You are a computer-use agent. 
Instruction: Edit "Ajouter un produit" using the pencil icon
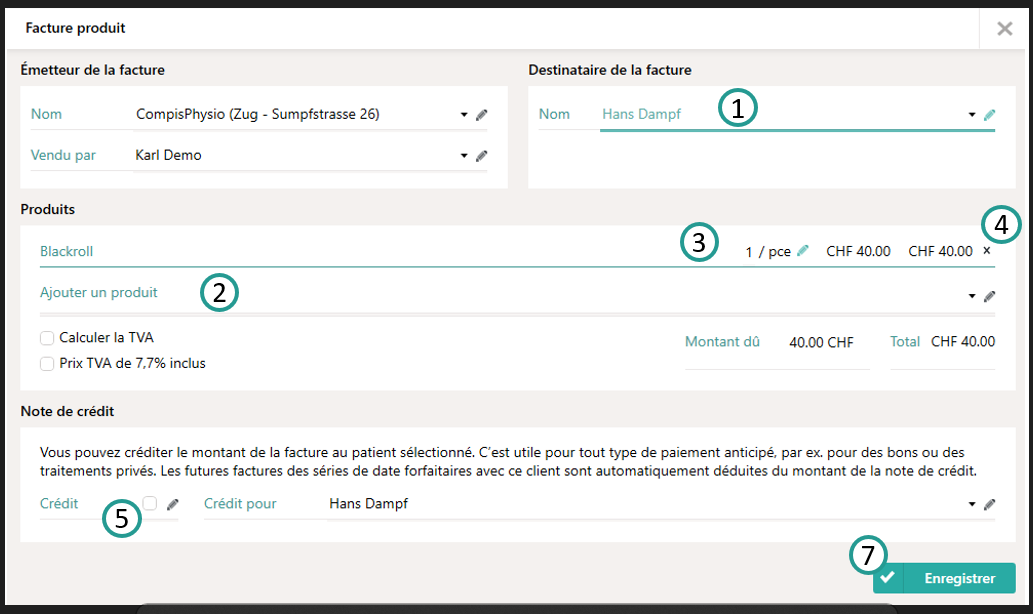(x=989, y=295)
